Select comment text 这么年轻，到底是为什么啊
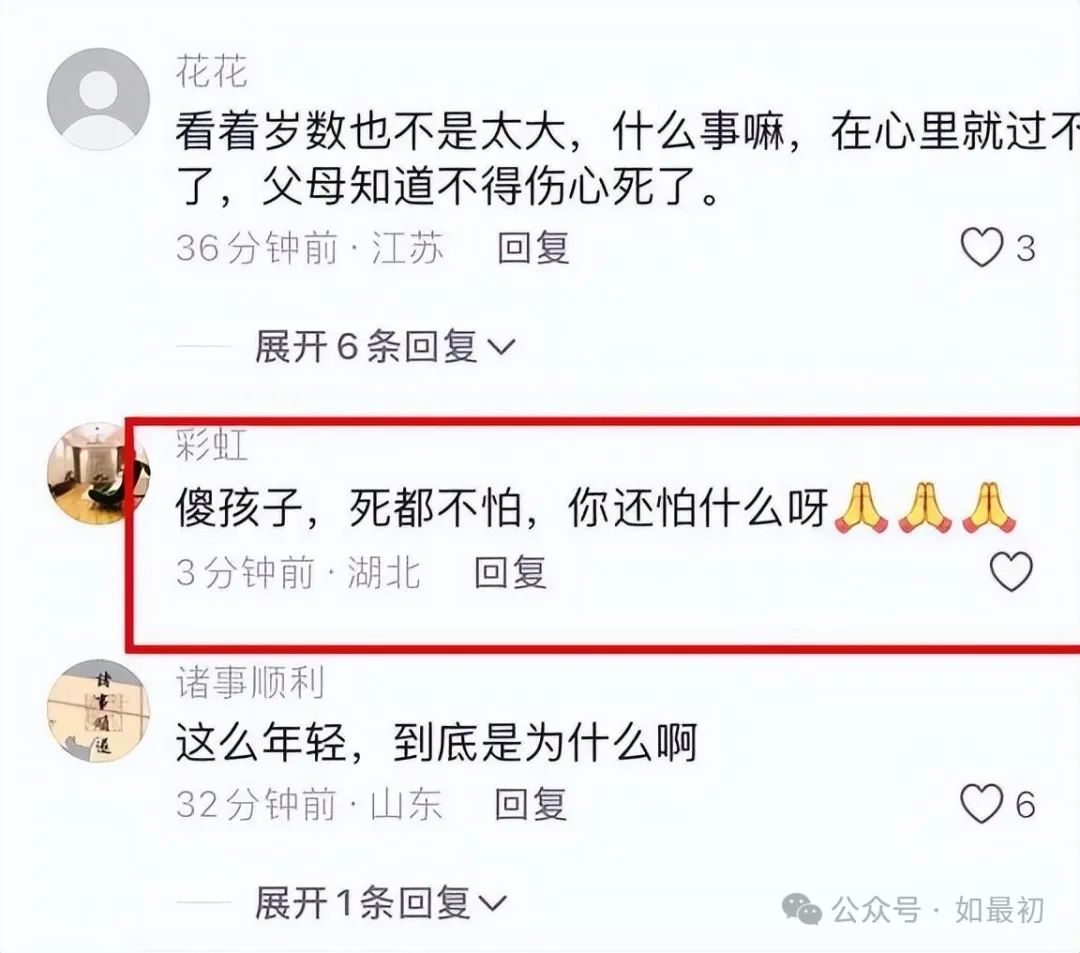1080x953 pixels. [437, 742]
